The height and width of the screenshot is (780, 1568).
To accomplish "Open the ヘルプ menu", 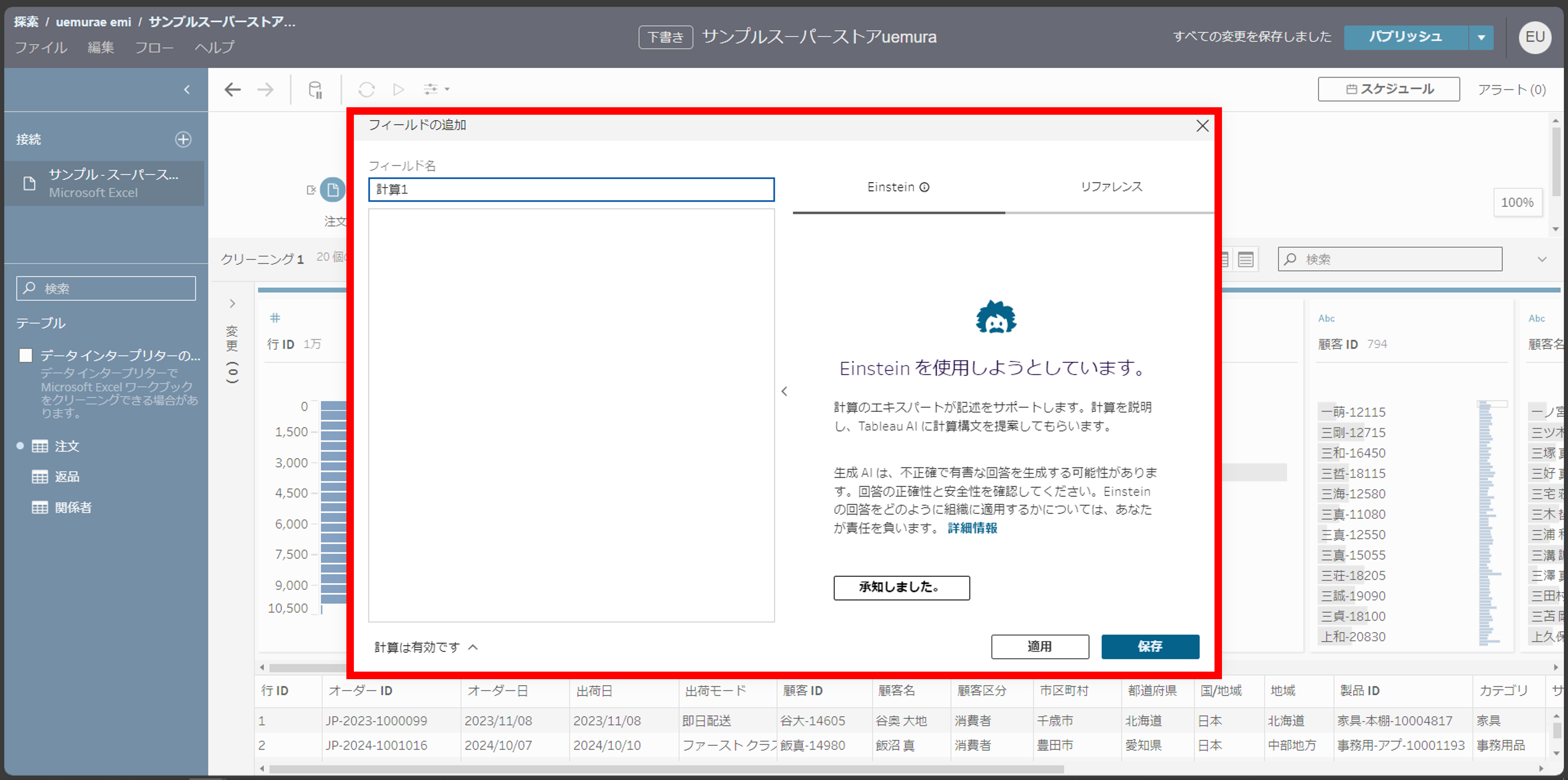I will point(214,47).
